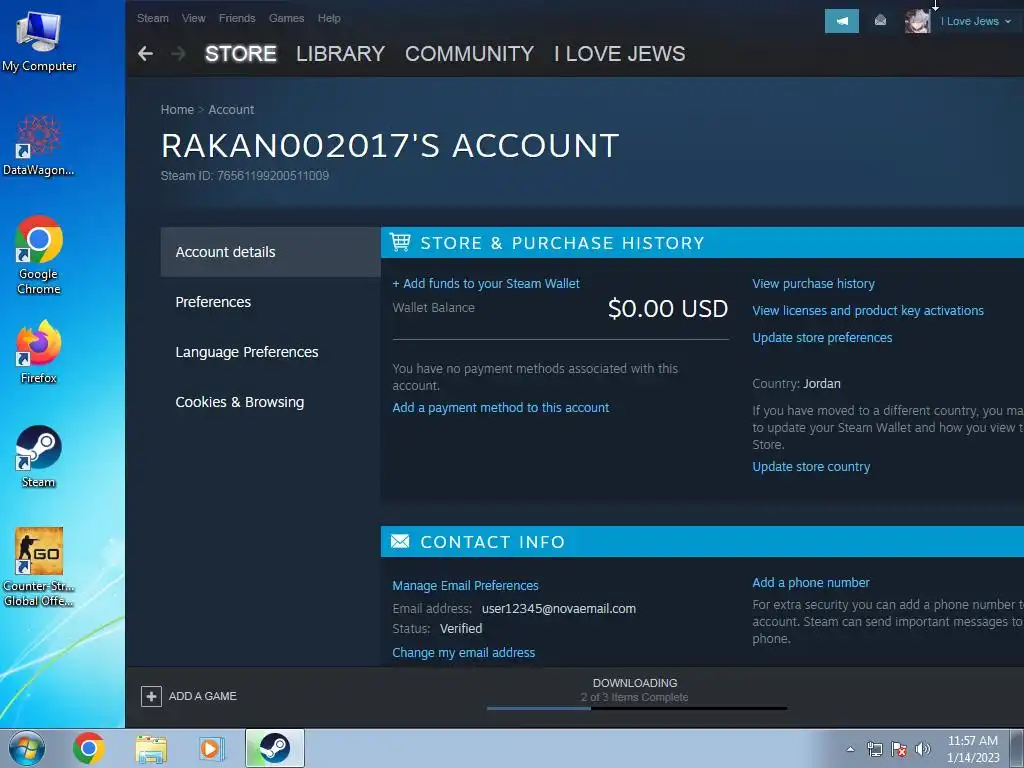Click the profile avatar thumbnail

pyautogui.click(x=918, y=22)
